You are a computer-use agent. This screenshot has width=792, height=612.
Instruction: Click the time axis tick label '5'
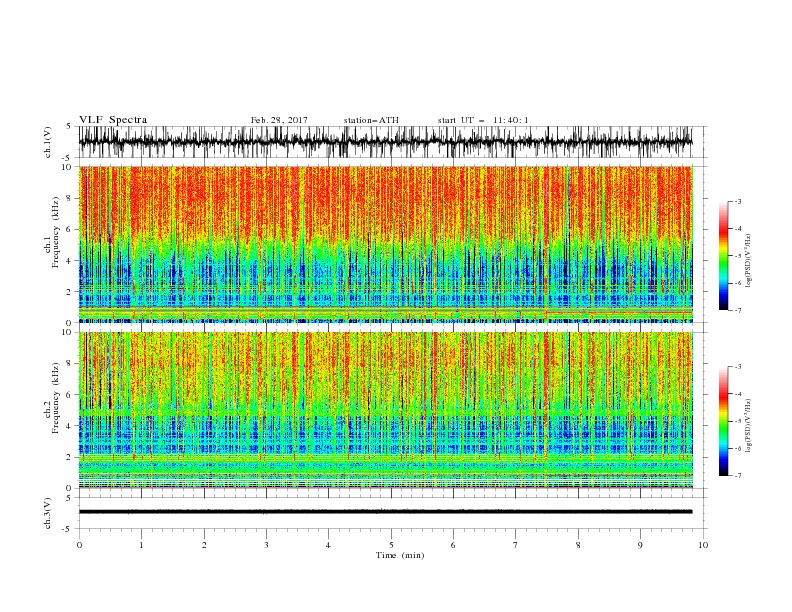[x=391, y=545]
